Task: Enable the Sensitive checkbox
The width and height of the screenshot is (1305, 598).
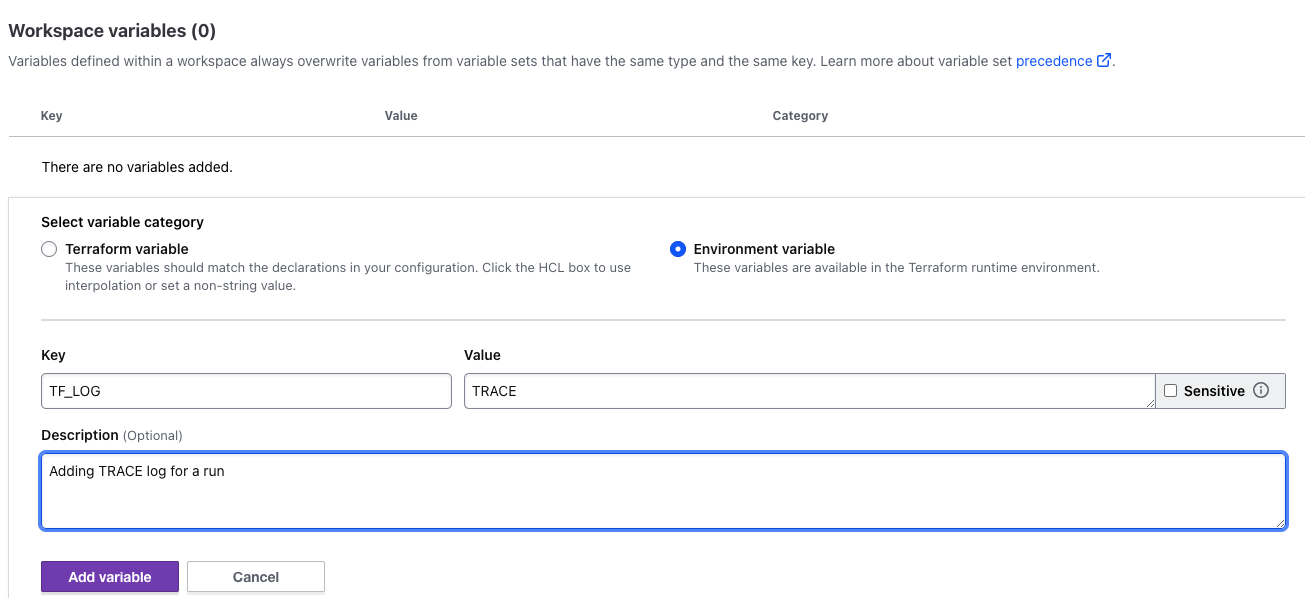Action: pos(1171,391)
